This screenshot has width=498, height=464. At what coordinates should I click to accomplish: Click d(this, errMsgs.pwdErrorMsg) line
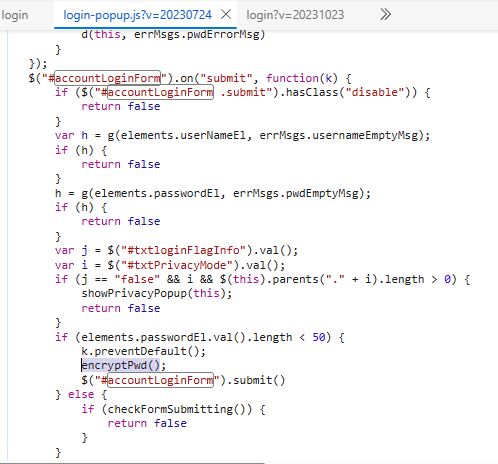point(173,34)
